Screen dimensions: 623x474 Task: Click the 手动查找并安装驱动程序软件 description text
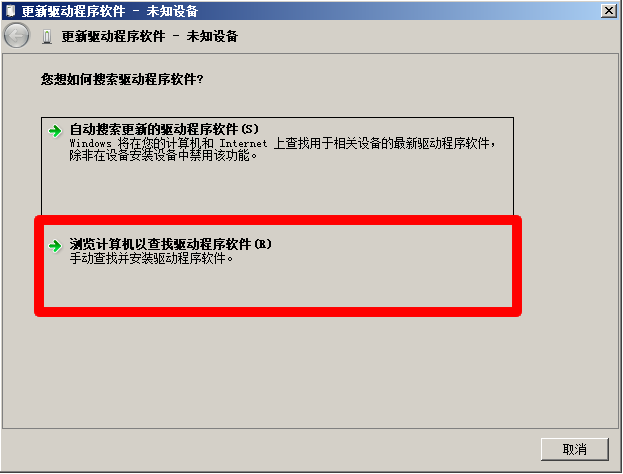[151, 259]
